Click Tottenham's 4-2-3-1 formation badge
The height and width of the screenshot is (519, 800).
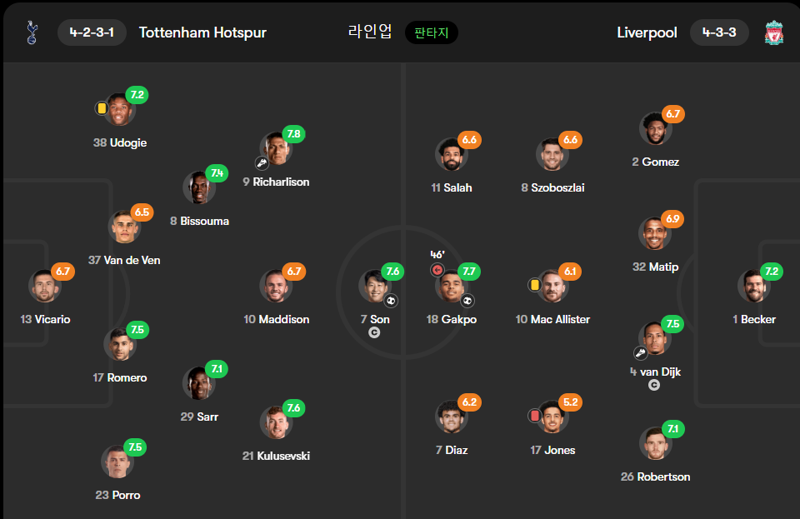(x=92, y=33)
